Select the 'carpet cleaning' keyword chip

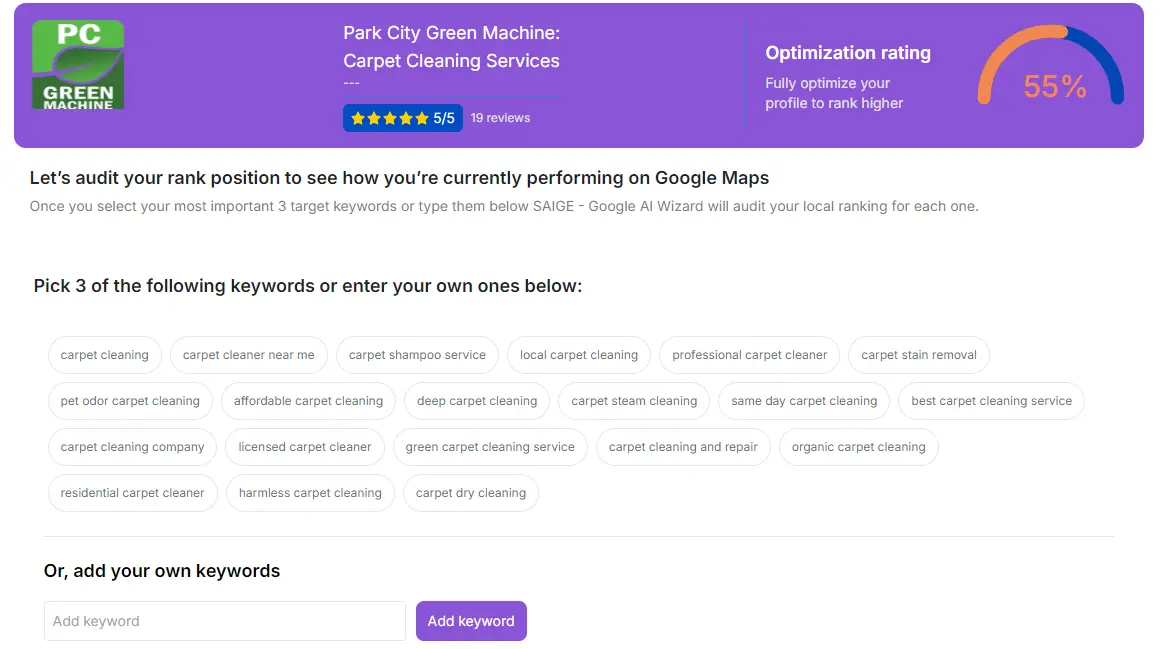pos(104,355)
